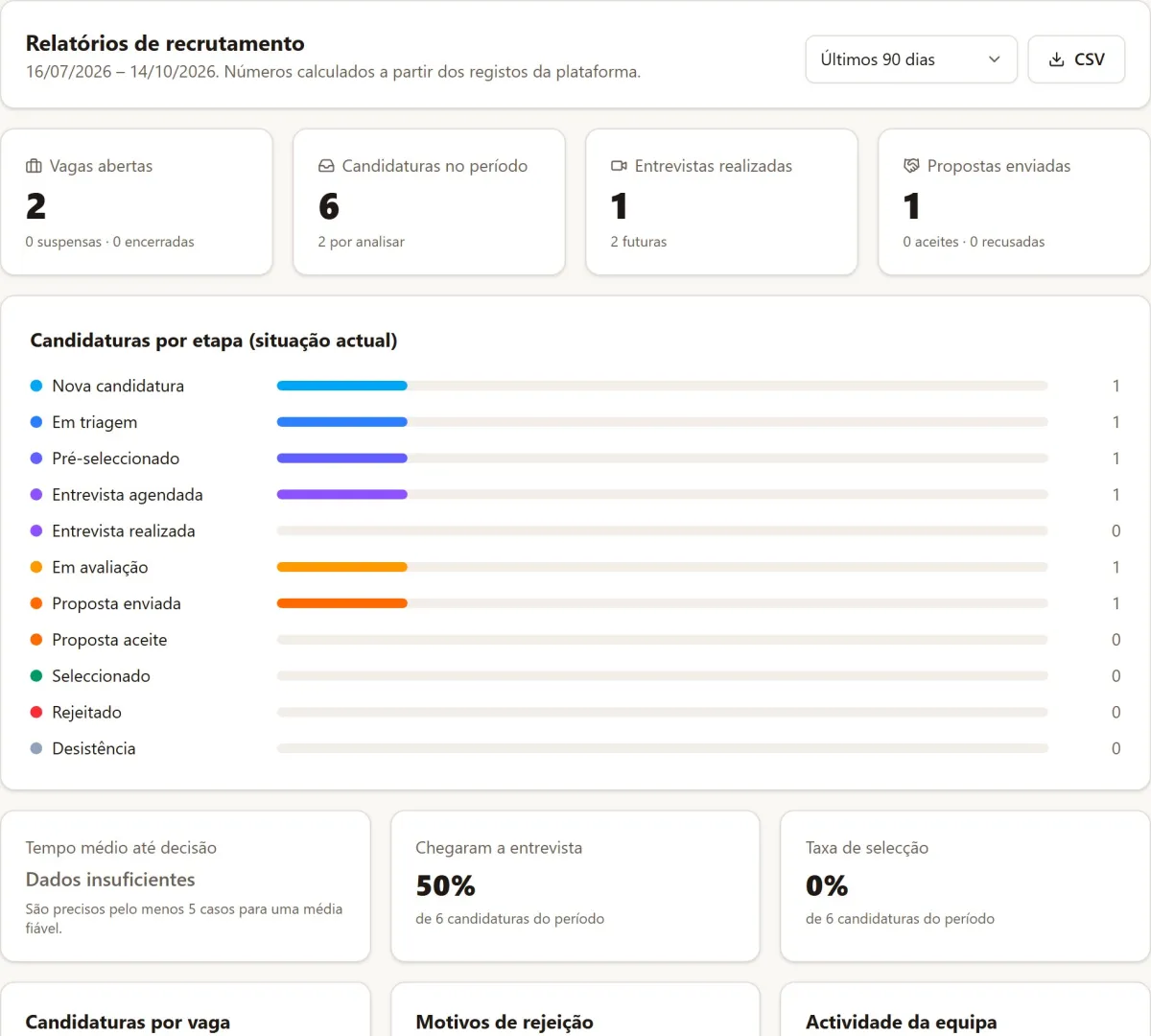Click the "50%" Chegaram a entrevista value

point(446,885)
